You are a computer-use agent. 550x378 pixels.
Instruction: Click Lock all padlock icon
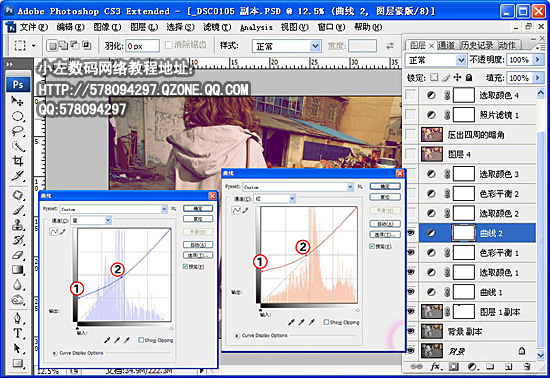[x=469, y=77]
